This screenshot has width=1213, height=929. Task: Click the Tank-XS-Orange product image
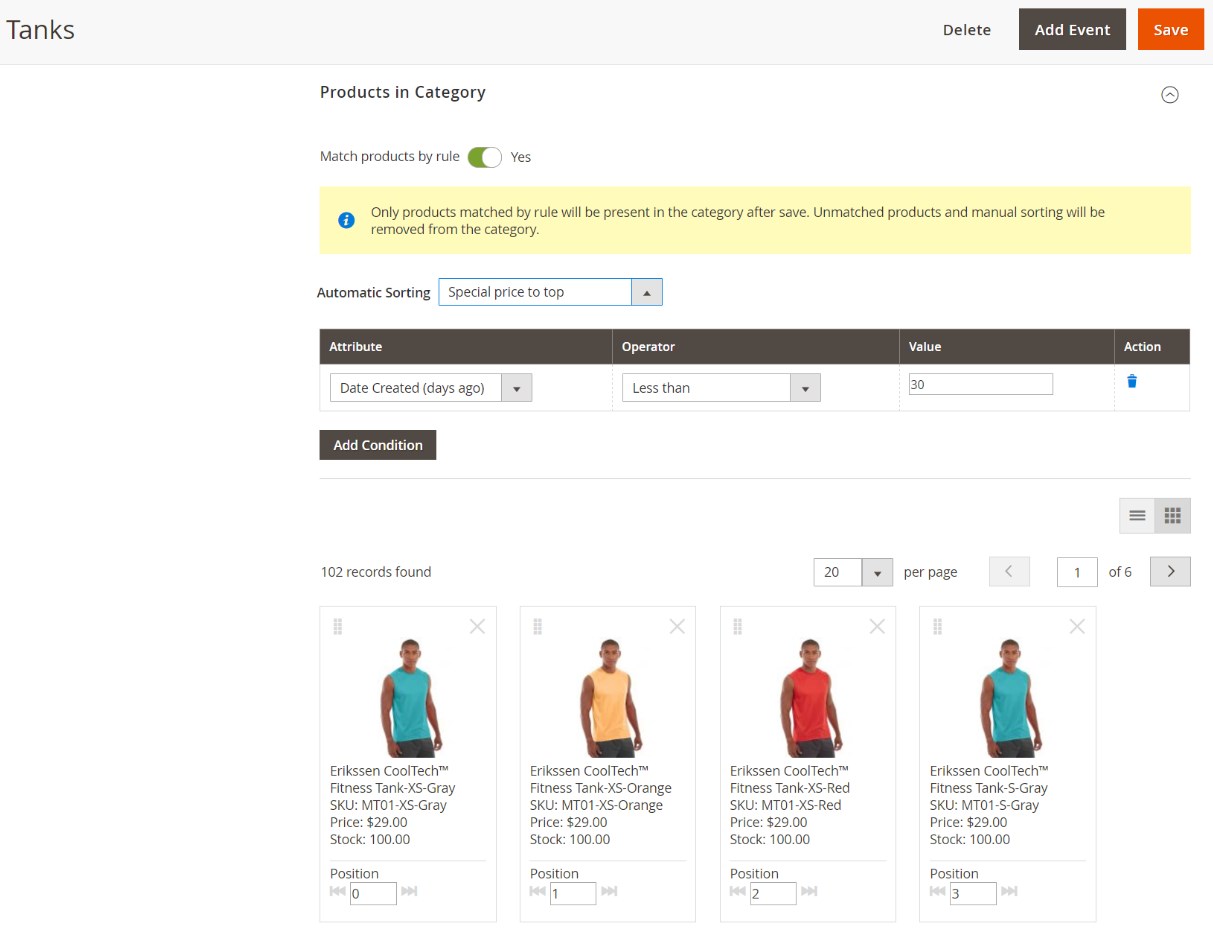[x=608, y=698]
